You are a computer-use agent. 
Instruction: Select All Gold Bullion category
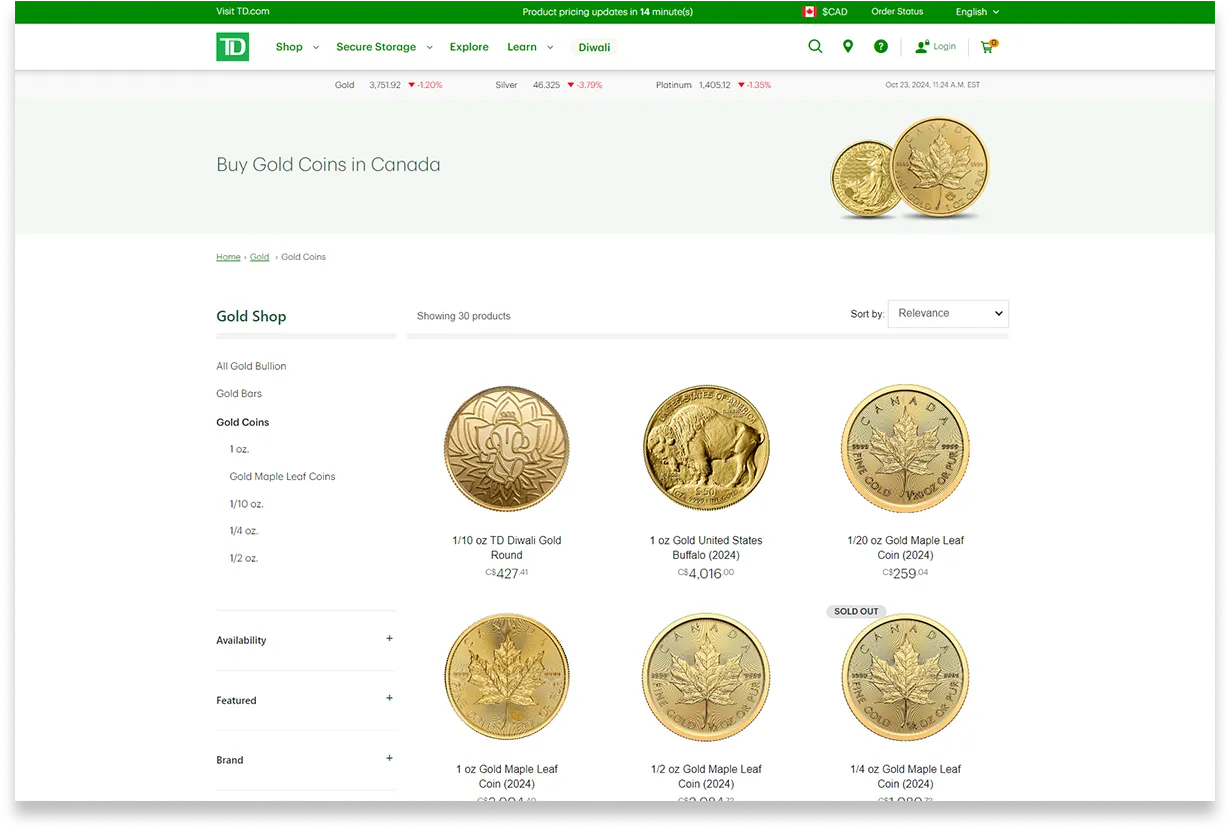click(x=251, y=366)
